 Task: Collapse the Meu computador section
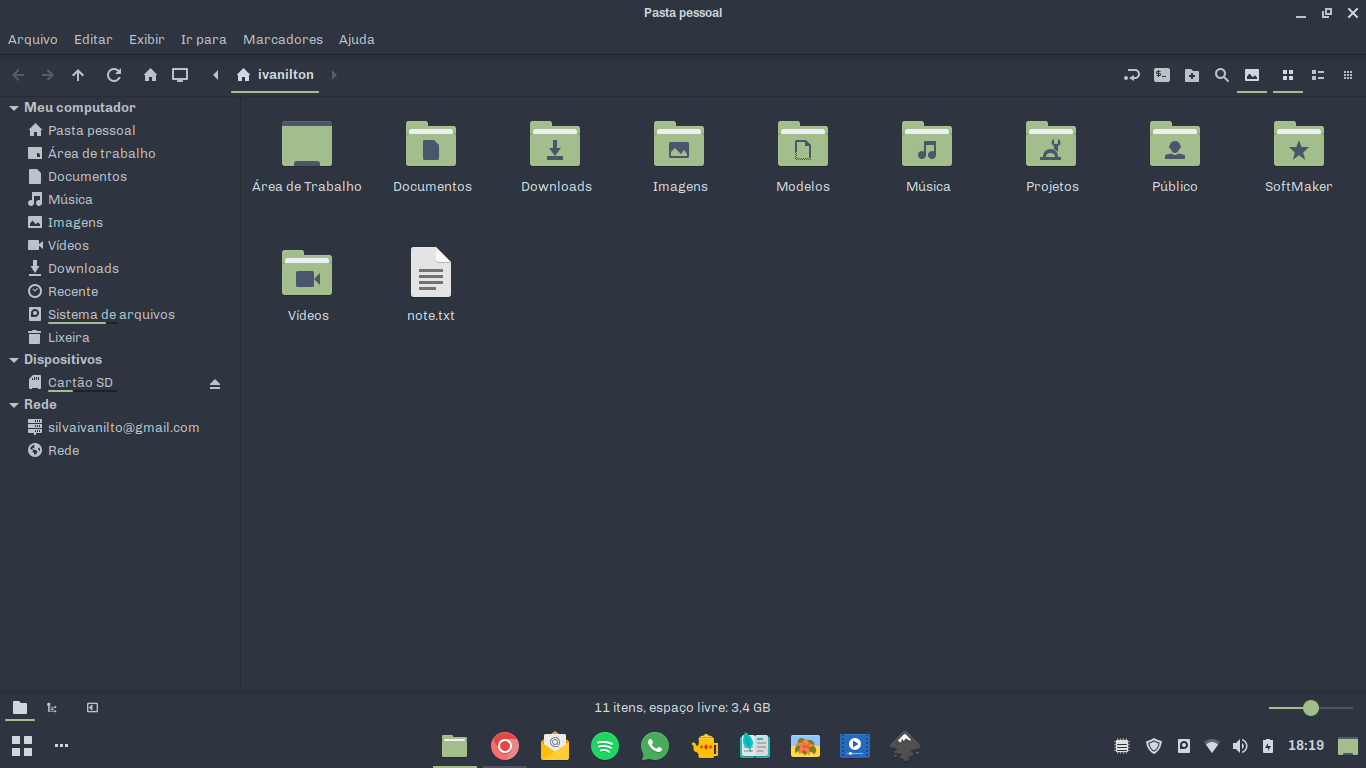pyautogui.click(x=14, y=108)
